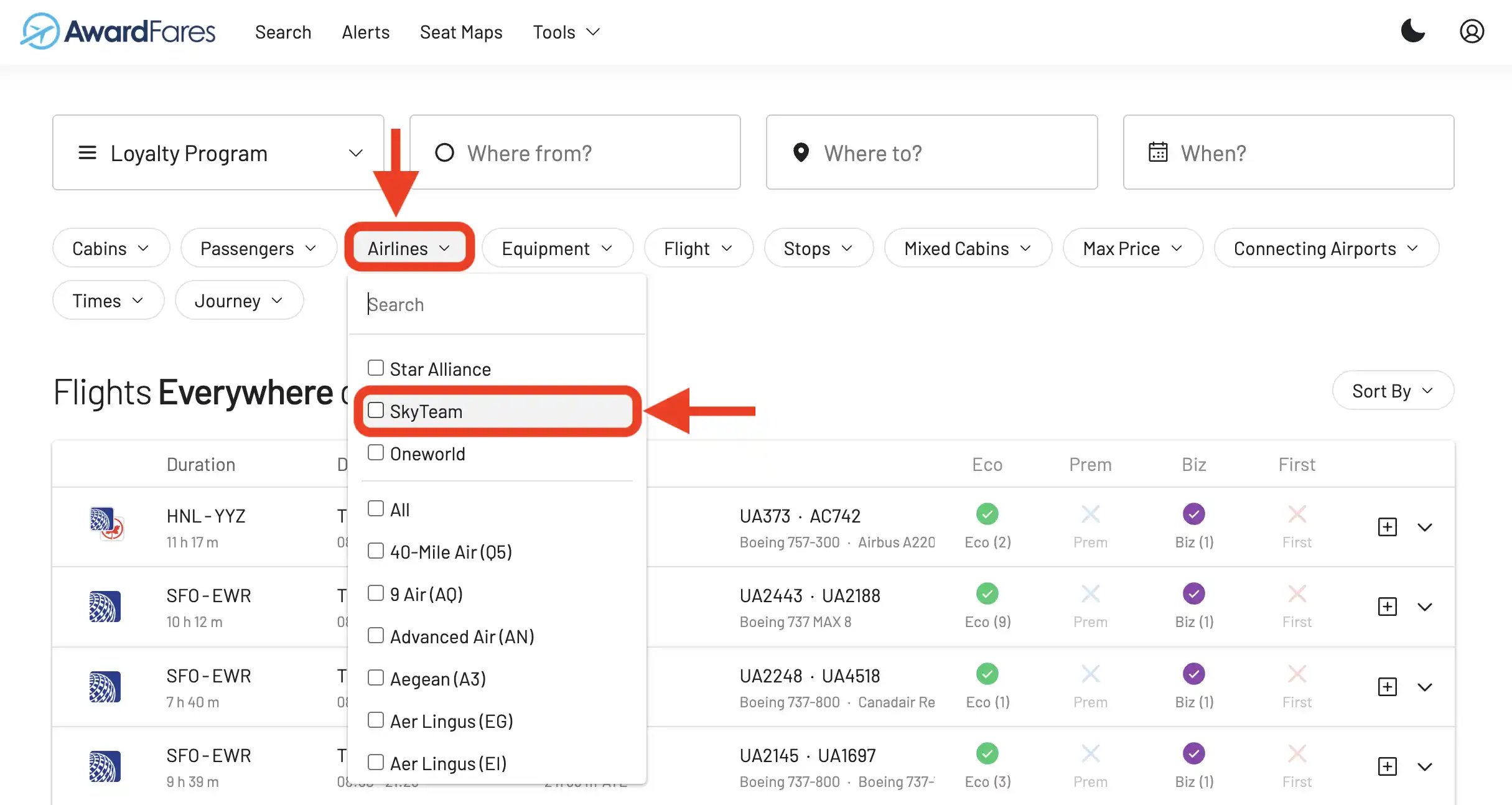Click the unavailable First X icon for UA373

click(1297, 514)
